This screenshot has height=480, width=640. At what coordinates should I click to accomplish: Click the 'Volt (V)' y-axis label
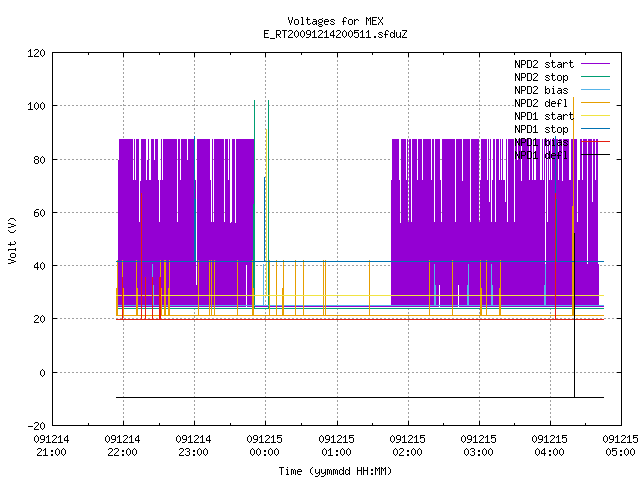(12, 240)
